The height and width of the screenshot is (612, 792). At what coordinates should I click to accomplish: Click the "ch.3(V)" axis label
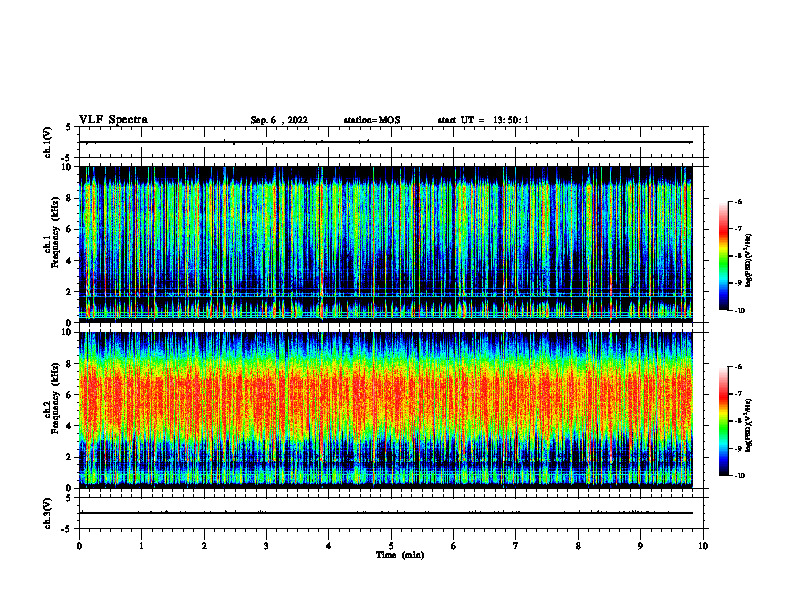point(47,513)
